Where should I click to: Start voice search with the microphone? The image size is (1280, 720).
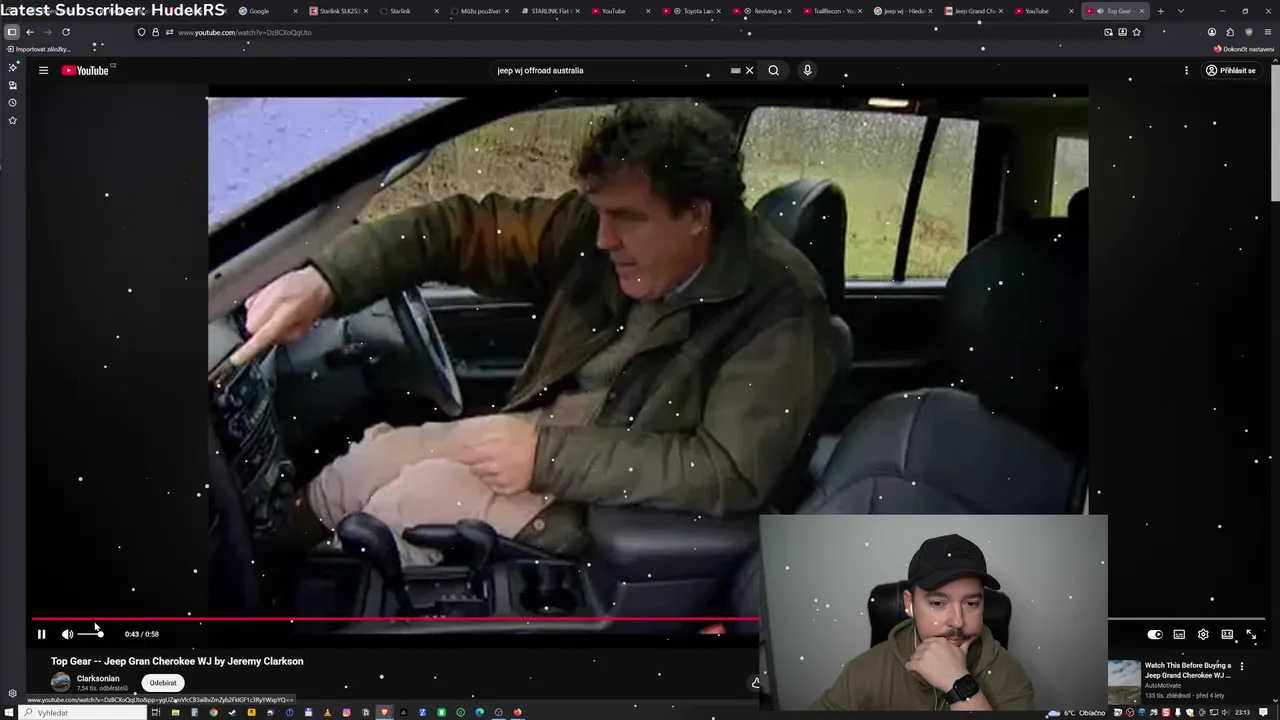point(807,70)
